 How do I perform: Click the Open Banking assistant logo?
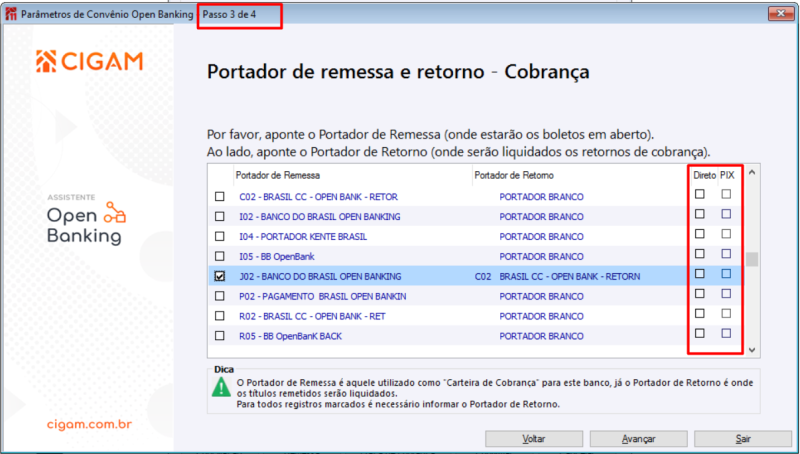(86, 222)
